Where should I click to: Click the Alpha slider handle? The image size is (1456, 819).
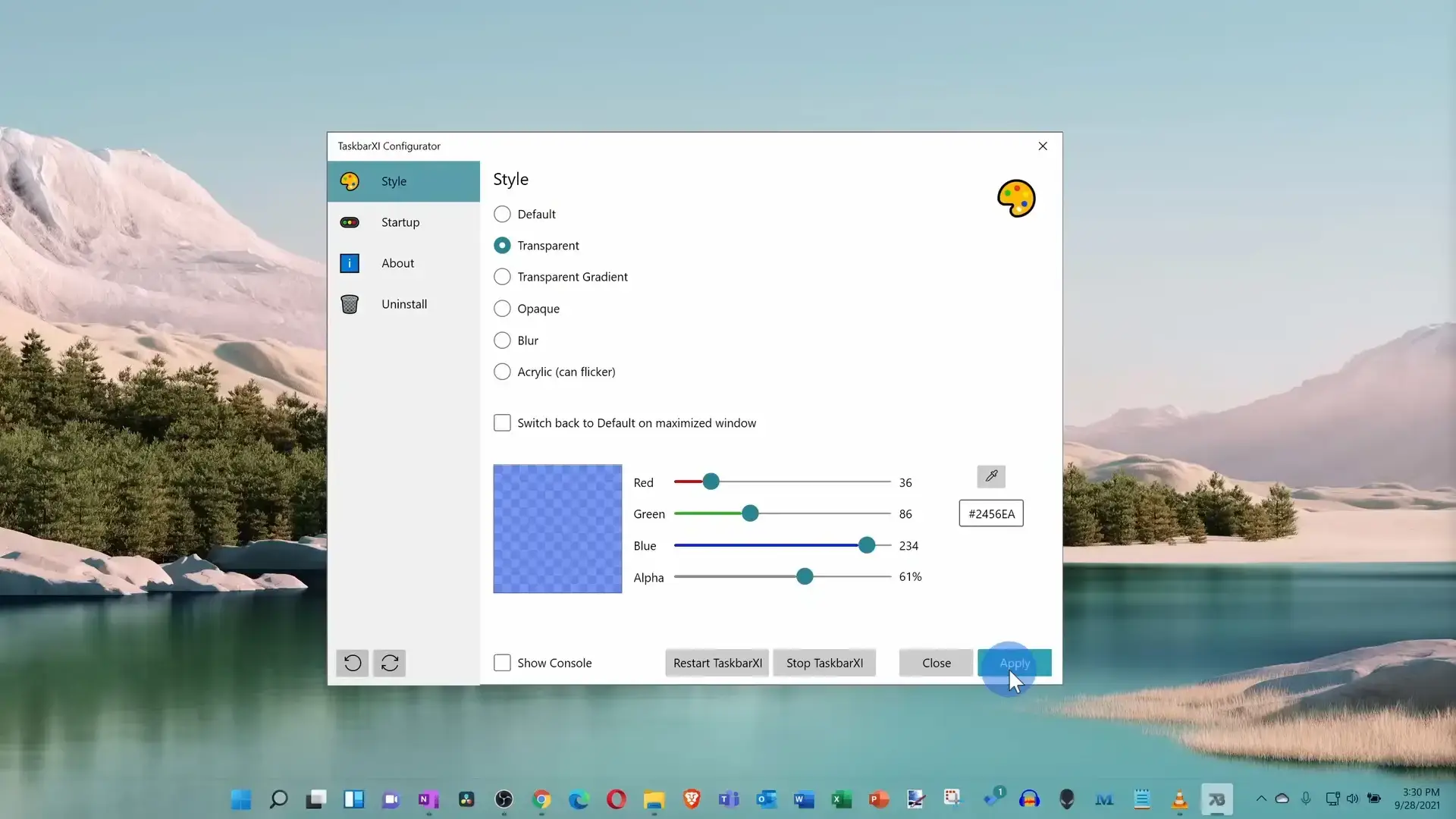pyautogui.click(x=805, y=577)
